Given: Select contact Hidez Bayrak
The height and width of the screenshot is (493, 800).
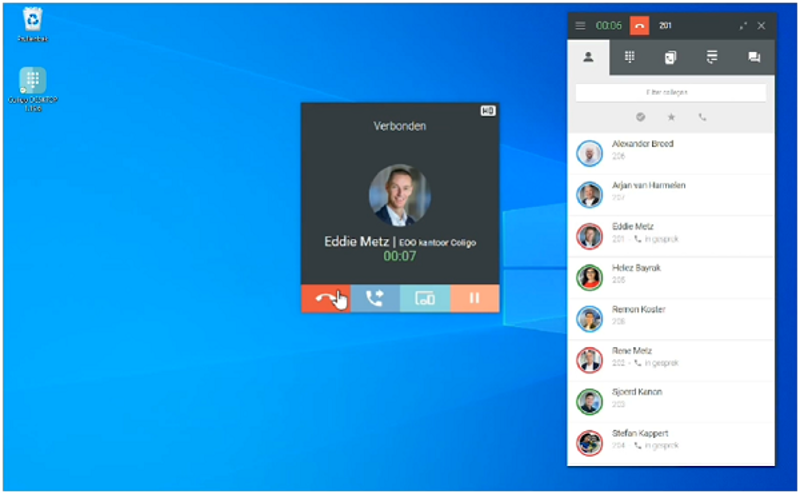Looking at the screenshot, I should 671,277.
